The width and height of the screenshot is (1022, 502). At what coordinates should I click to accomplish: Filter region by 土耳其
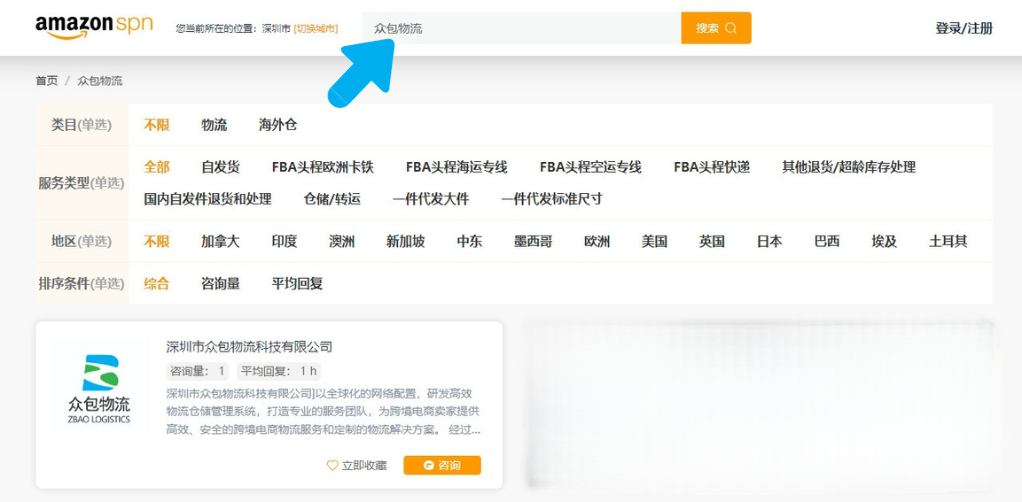click(948, 241)
